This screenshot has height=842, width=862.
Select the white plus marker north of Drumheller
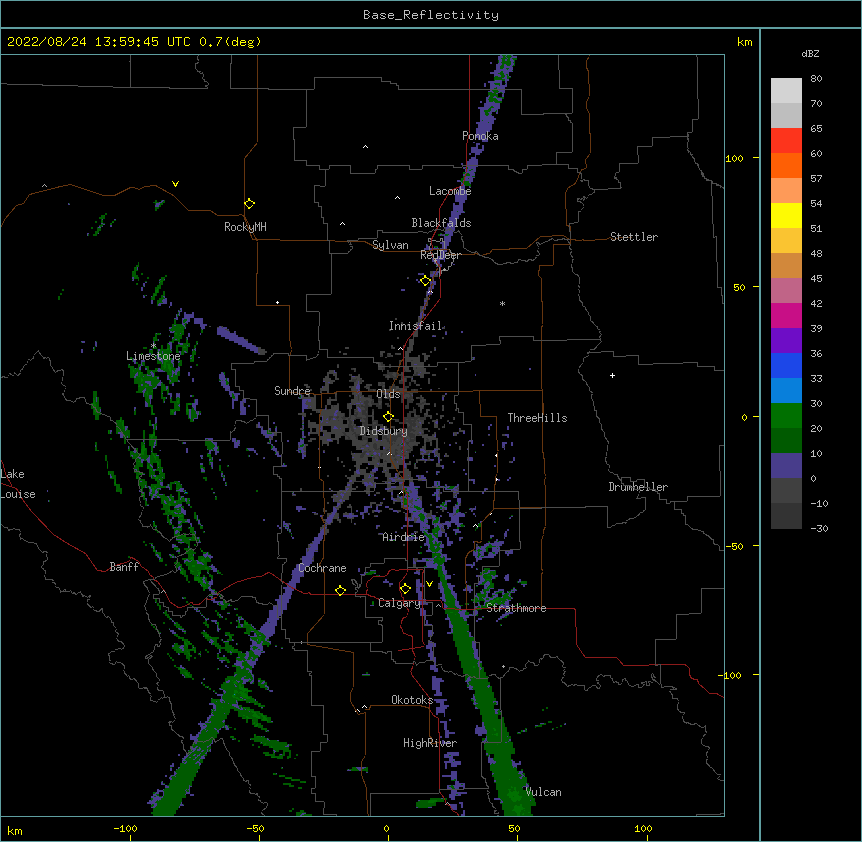click(612, 375)
